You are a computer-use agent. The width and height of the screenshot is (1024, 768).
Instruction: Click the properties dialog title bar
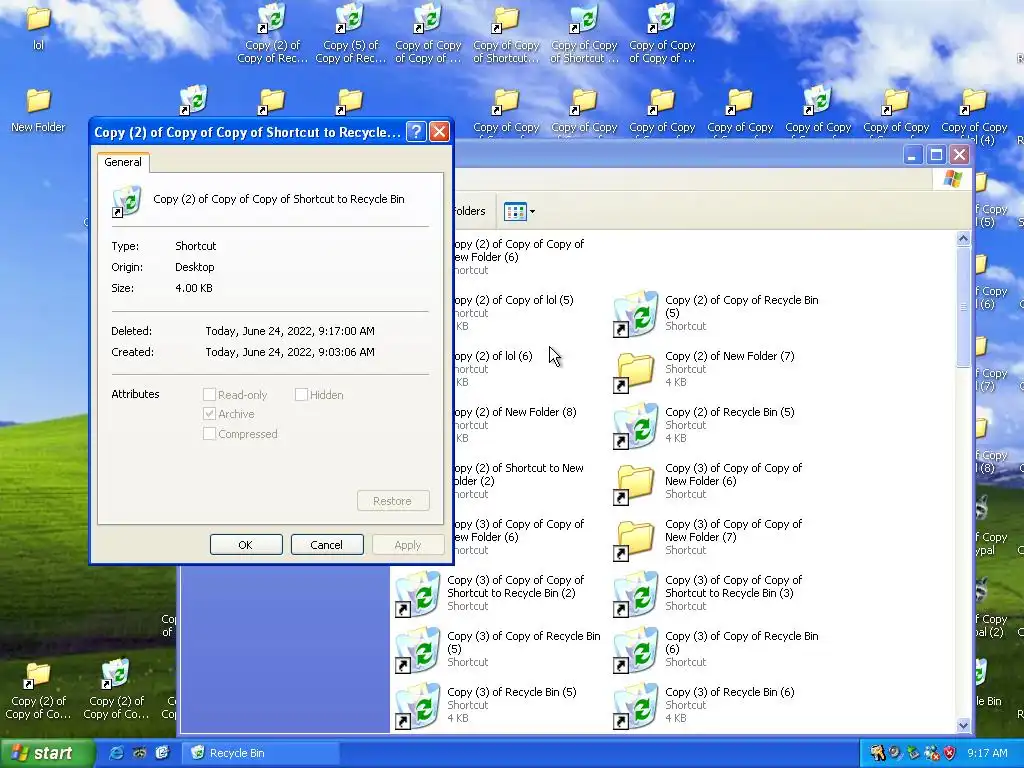point(247,132)
